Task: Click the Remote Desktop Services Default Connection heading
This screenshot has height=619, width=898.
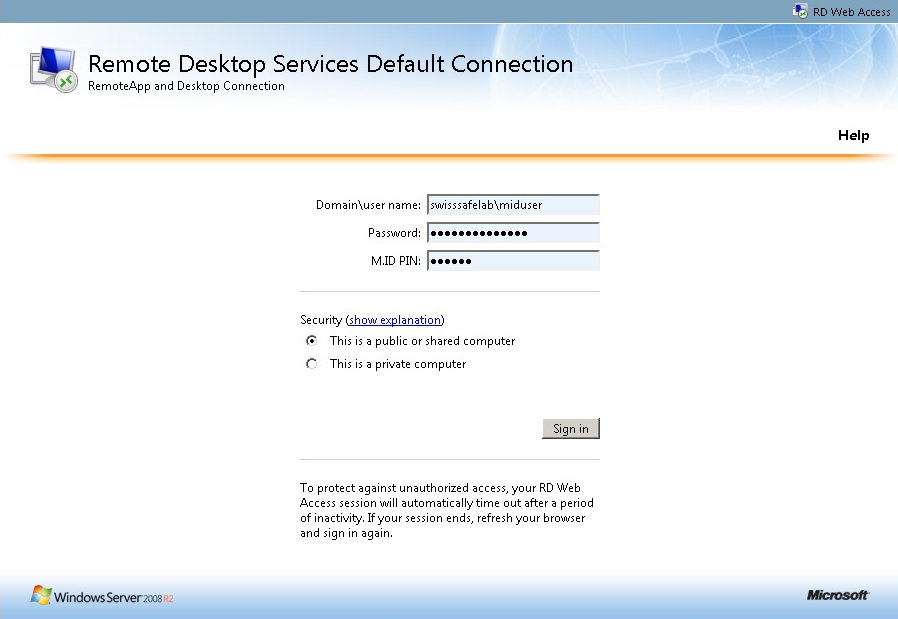Action: tap(330, 64)
